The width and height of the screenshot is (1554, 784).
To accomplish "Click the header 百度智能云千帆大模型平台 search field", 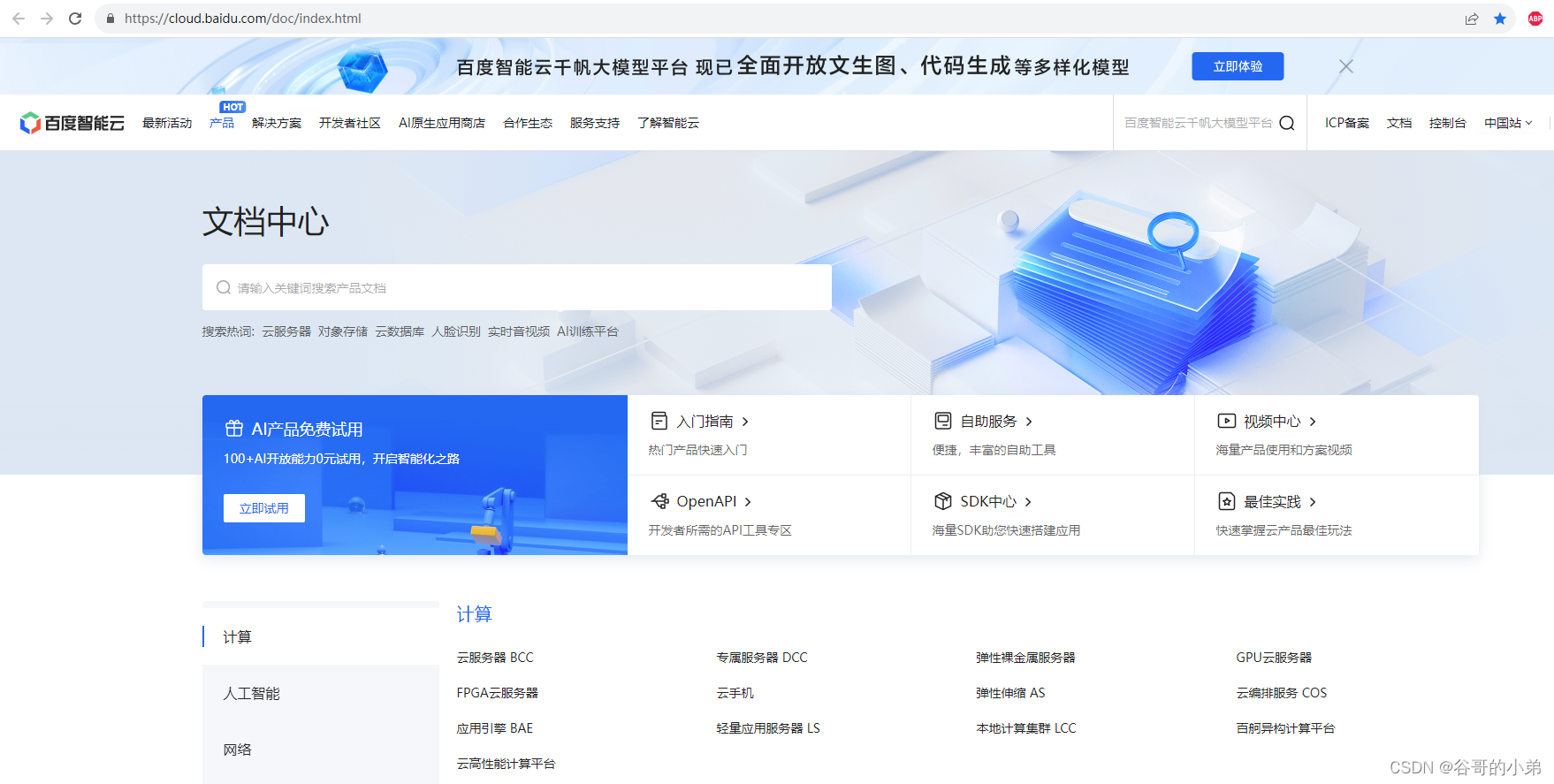I will (1198, 123).
